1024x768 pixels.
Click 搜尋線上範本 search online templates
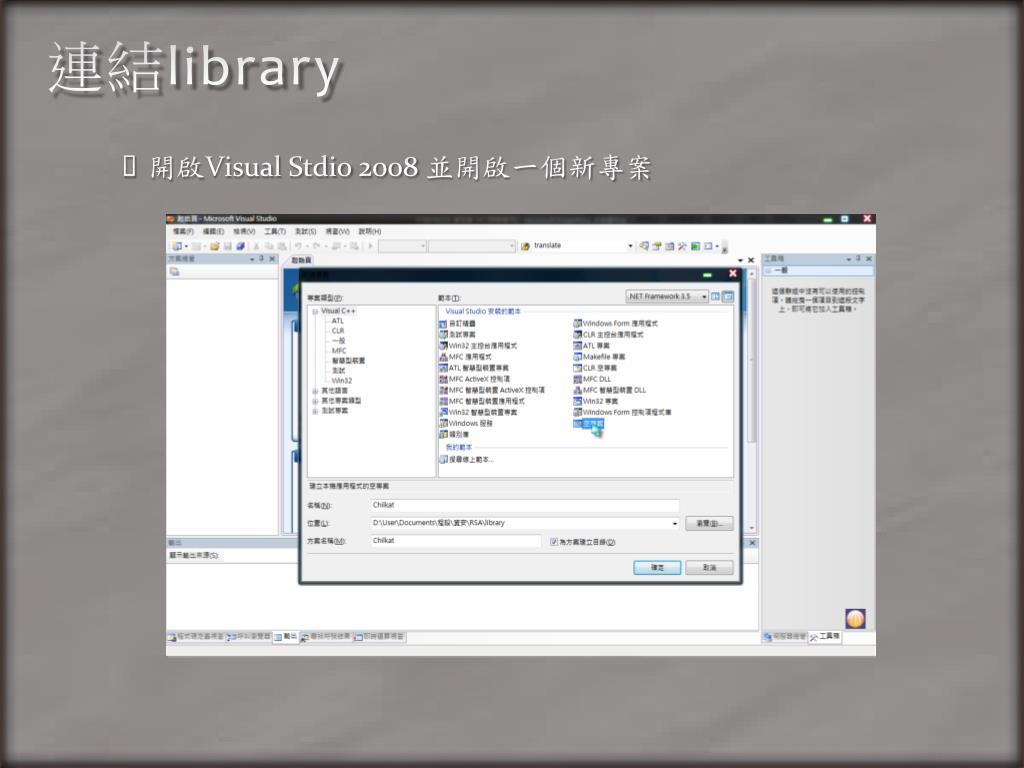(467, 459)
